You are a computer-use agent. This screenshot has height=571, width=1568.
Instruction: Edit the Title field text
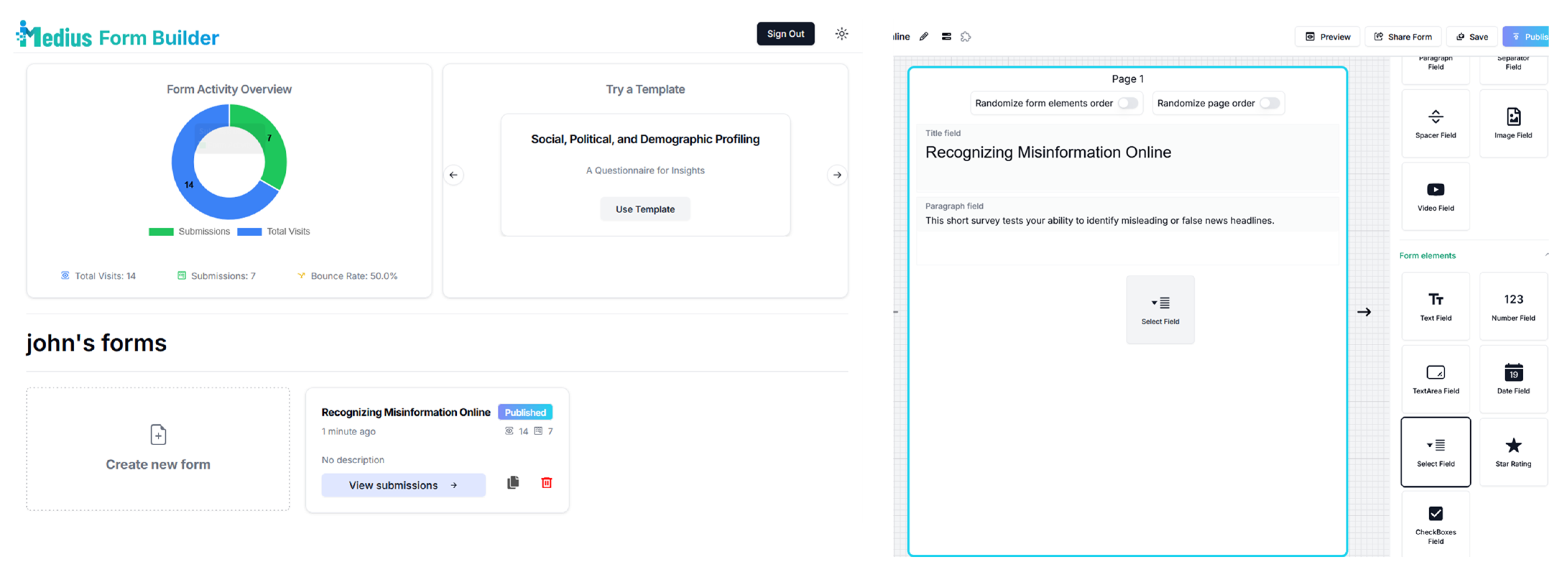[1048, 153]
